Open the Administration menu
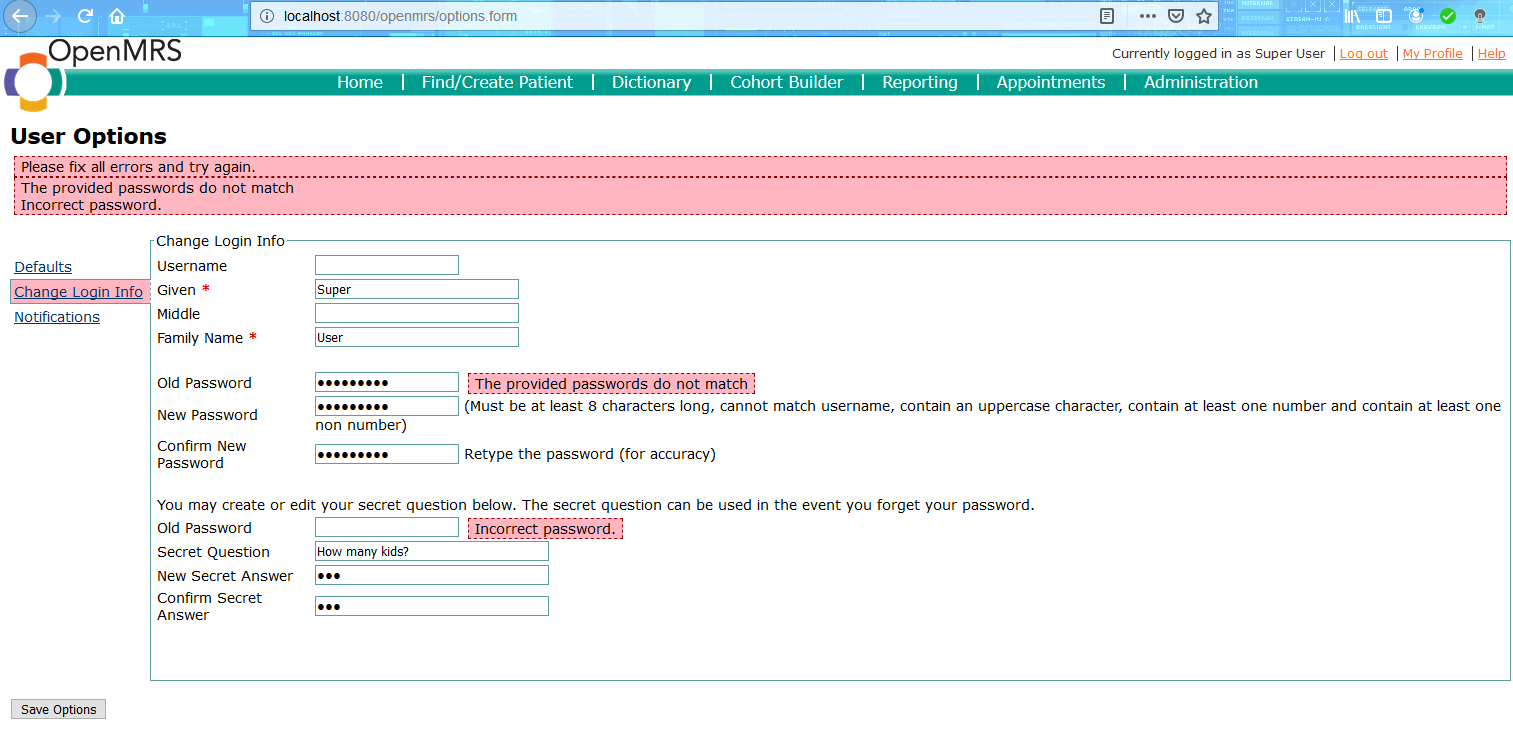 tap(1201, 82)
